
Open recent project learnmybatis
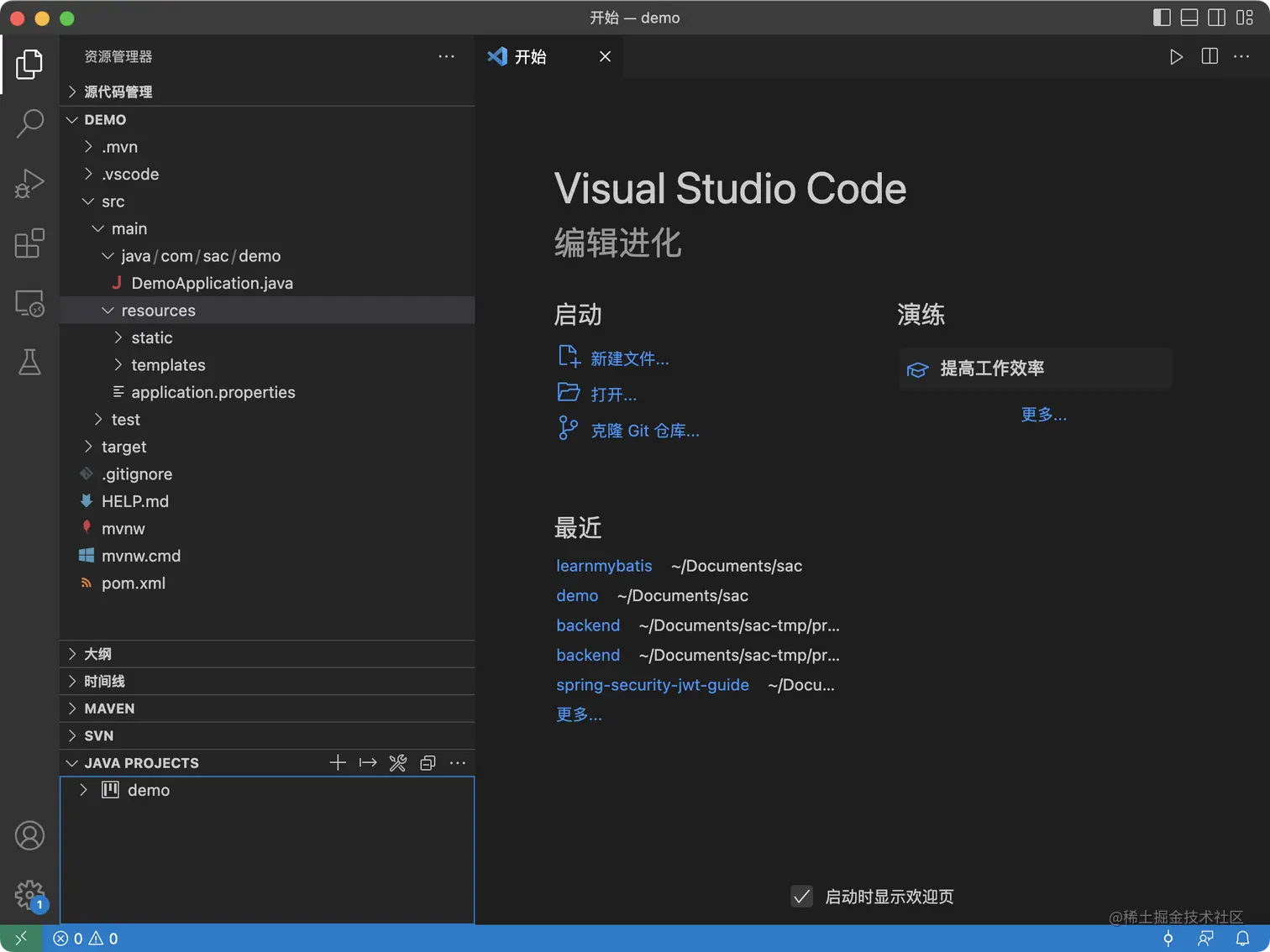pos(604,566)
